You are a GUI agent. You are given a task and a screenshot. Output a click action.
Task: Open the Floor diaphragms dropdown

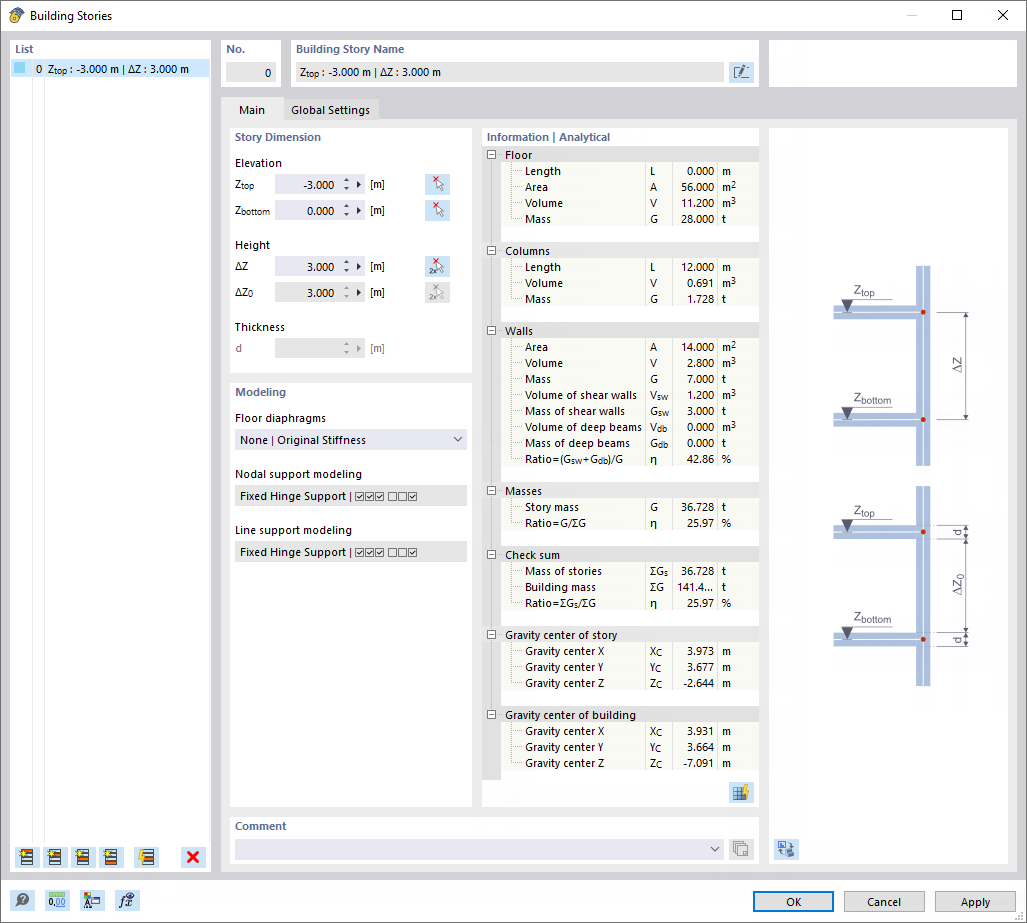click(x=458, y=439)
